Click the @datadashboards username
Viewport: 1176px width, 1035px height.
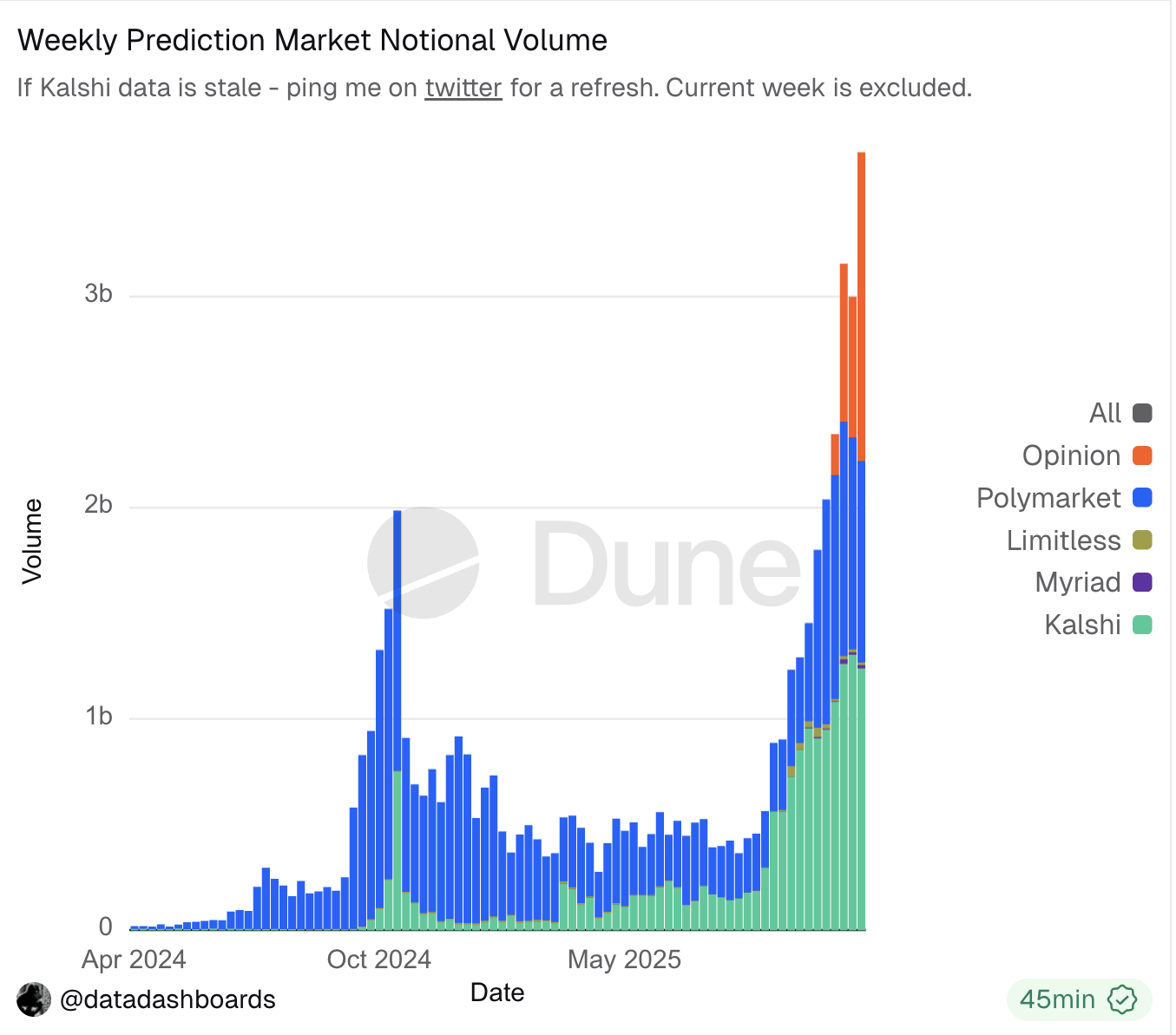coord(168,999)
